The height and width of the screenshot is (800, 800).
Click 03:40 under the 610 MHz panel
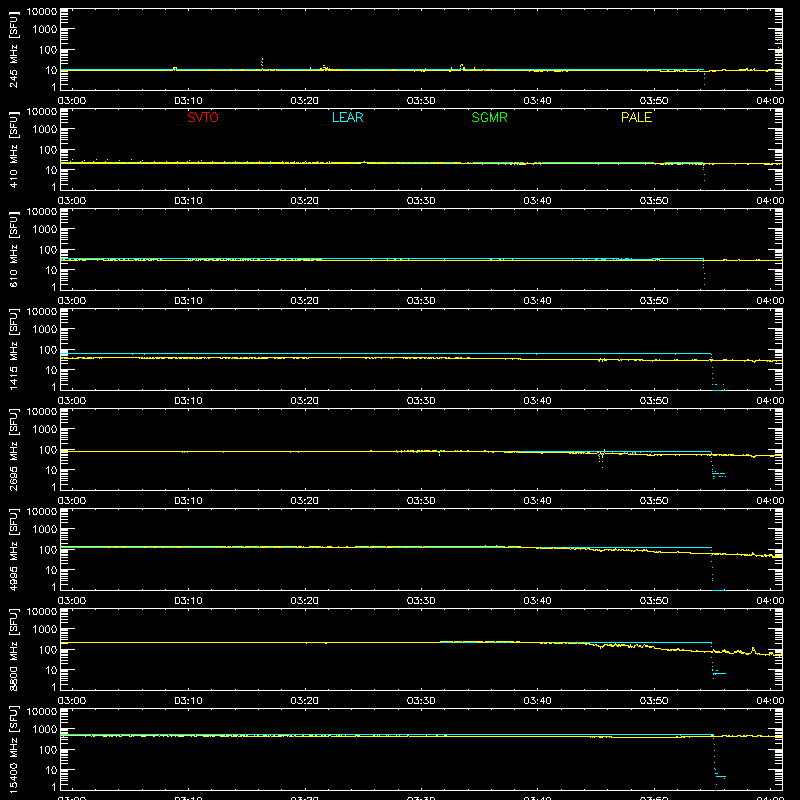[537, 301]
